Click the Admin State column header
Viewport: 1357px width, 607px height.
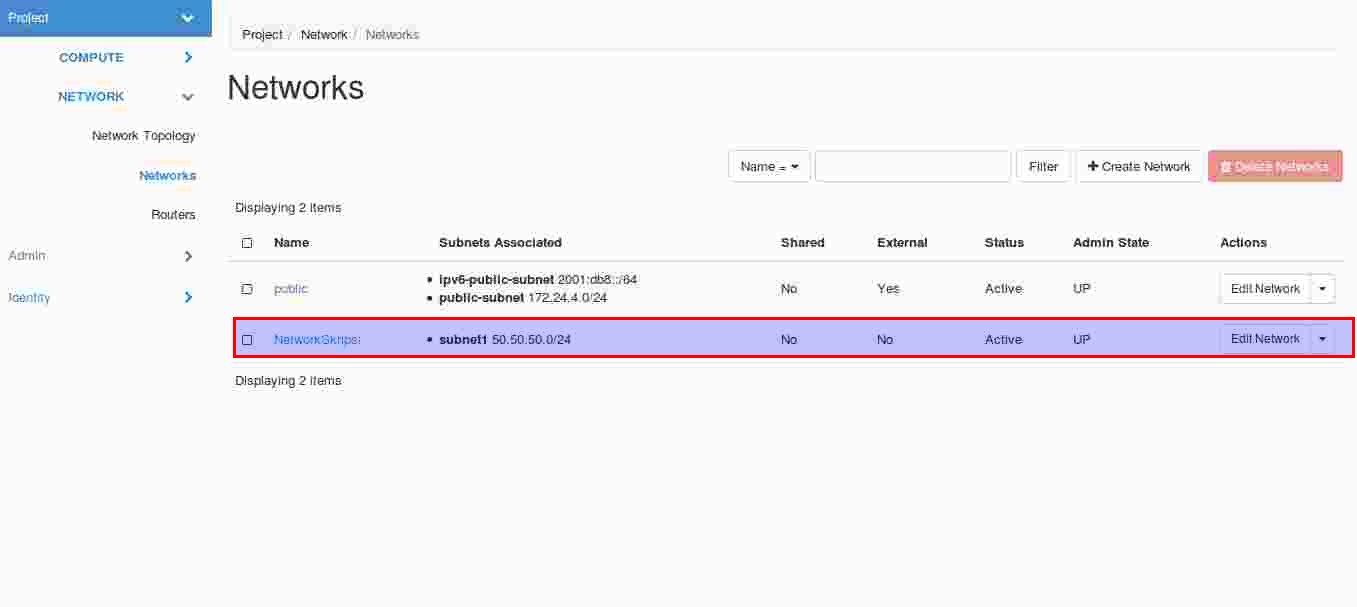[1111, 243]
